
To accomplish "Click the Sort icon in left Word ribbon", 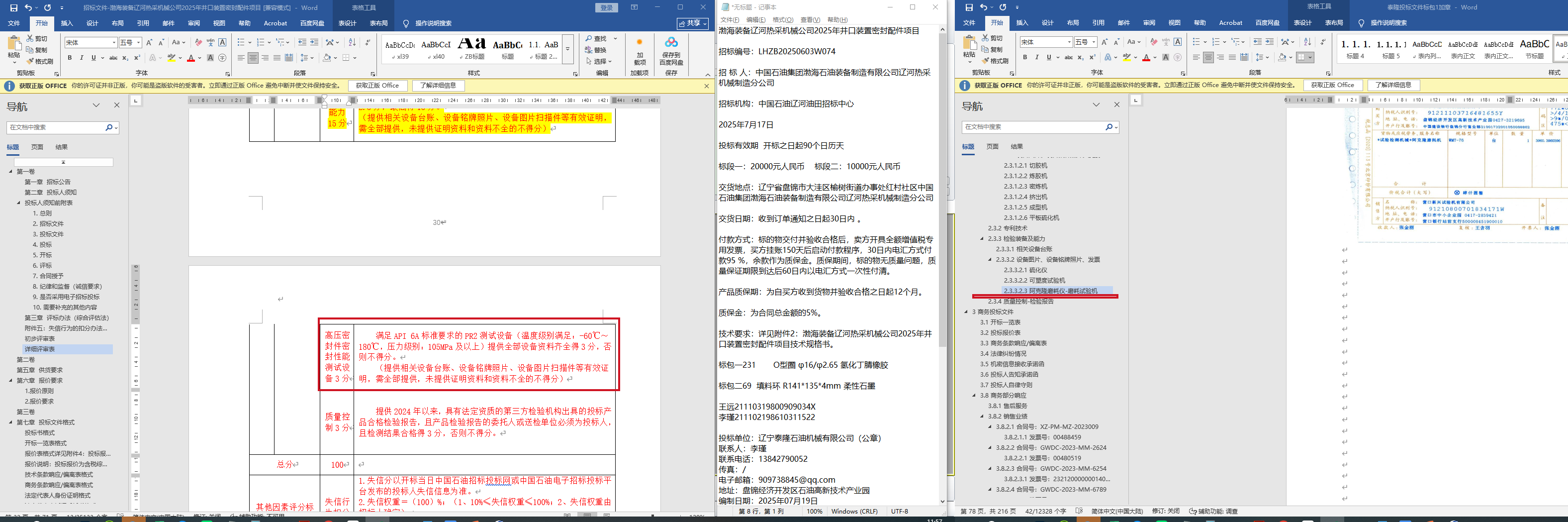I will click(x=352, y=43).
